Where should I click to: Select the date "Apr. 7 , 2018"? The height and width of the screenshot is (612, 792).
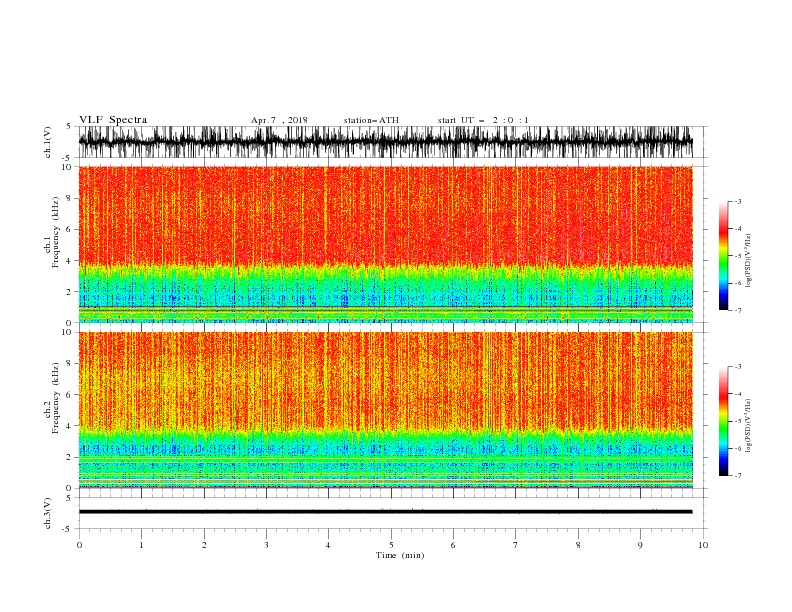click(x=279, y=120)
